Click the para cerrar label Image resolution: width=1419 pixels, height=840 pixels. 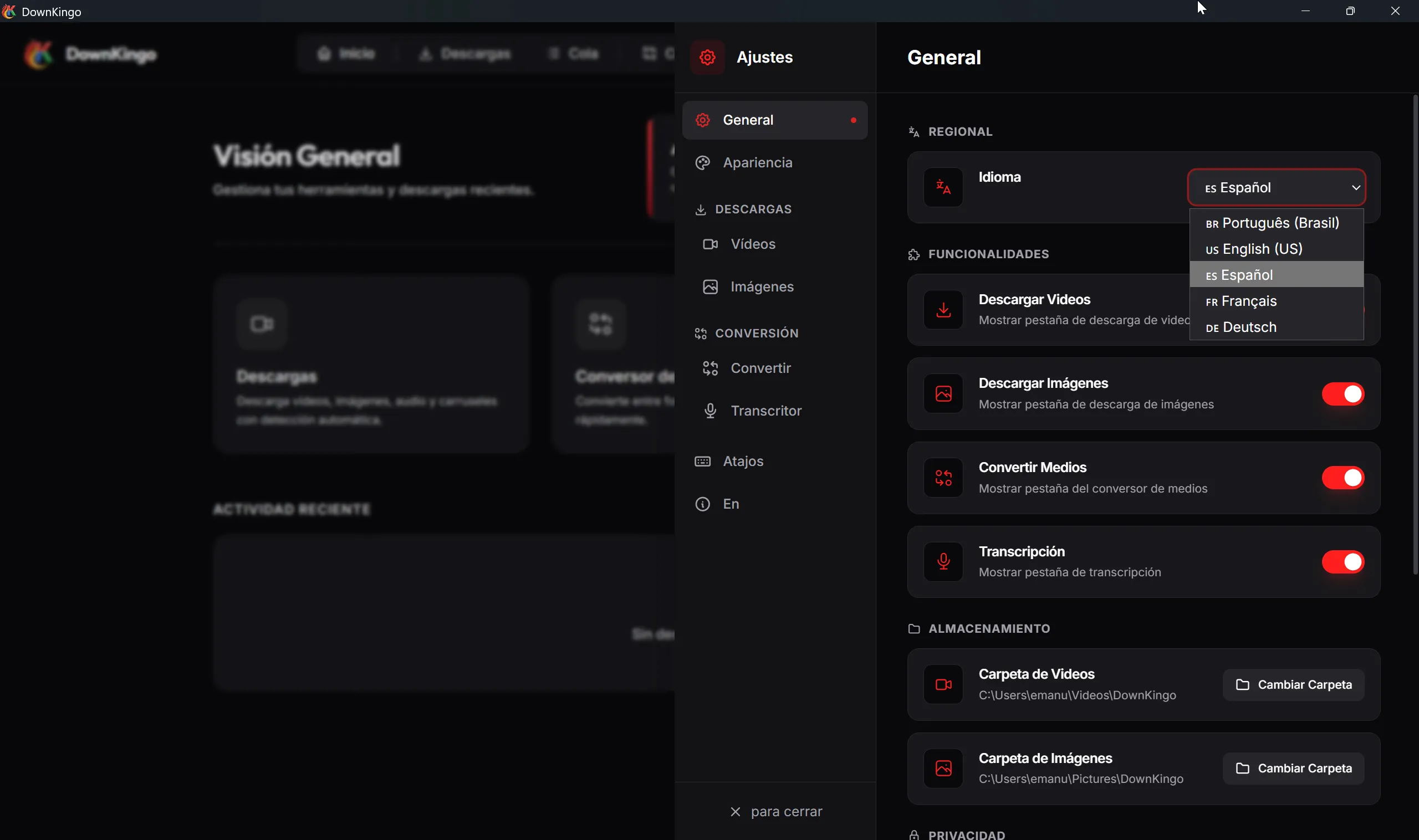point(786,812)
